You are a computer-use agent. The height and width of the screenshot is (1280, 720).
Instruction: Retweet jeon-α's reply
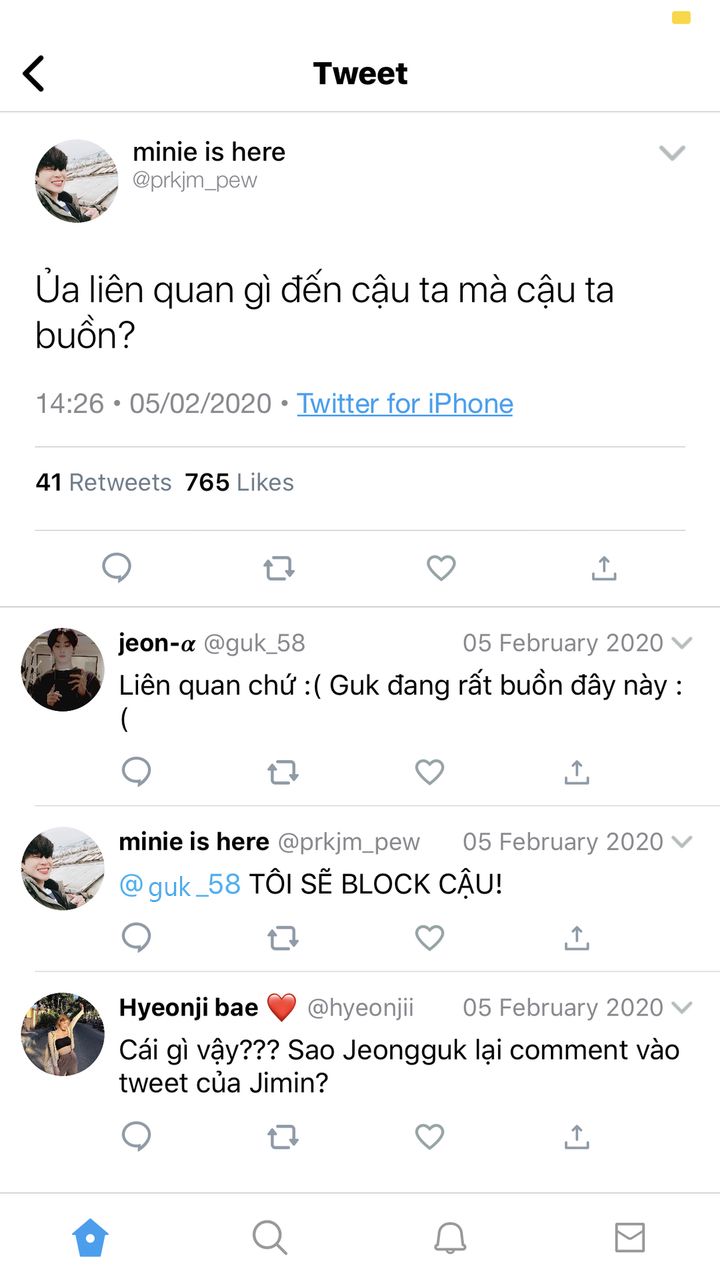pos(283,772)
